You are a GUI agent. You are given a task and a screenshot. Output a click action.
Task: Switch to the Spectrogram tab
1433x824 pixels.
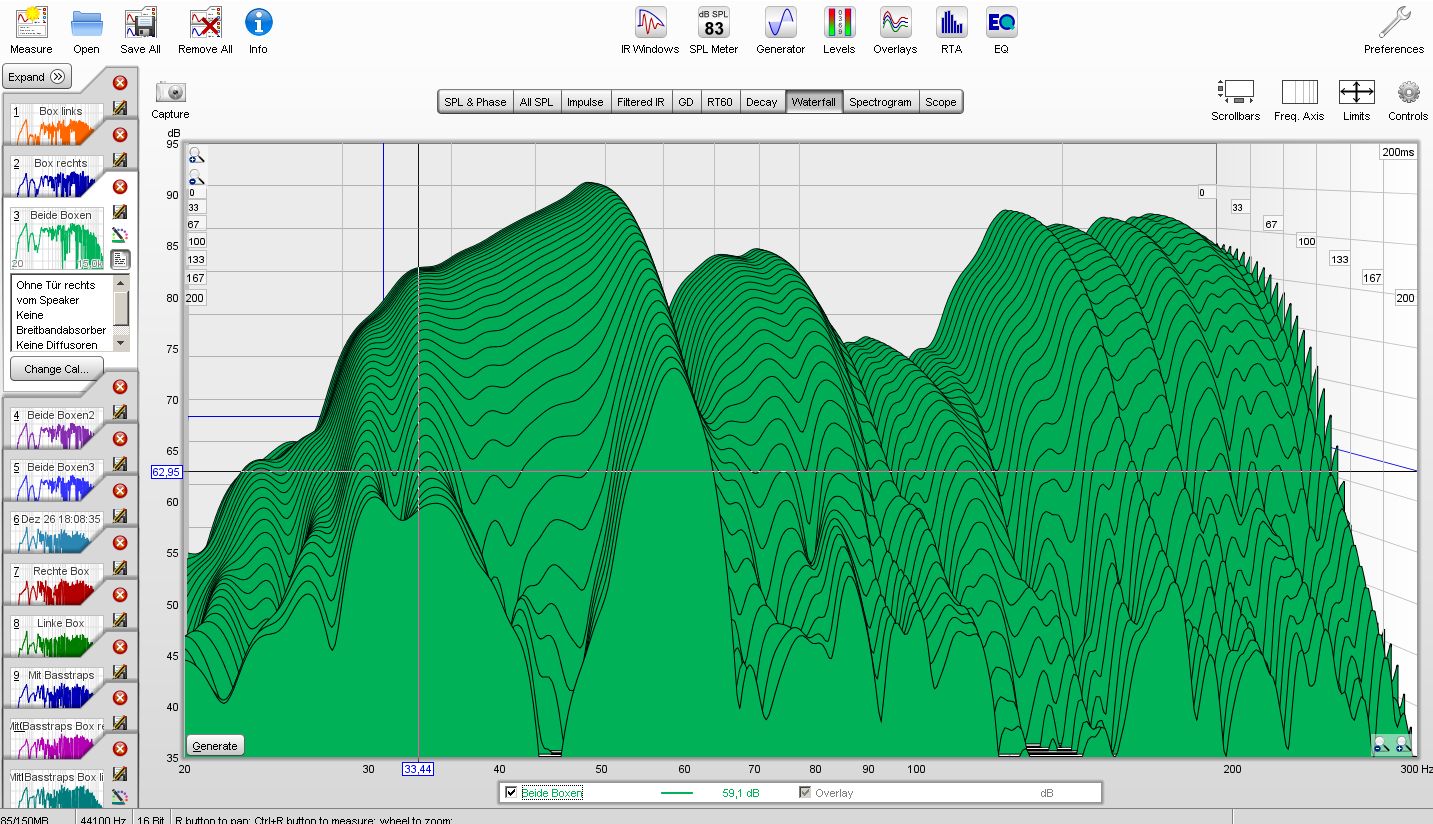pos(881,102)
